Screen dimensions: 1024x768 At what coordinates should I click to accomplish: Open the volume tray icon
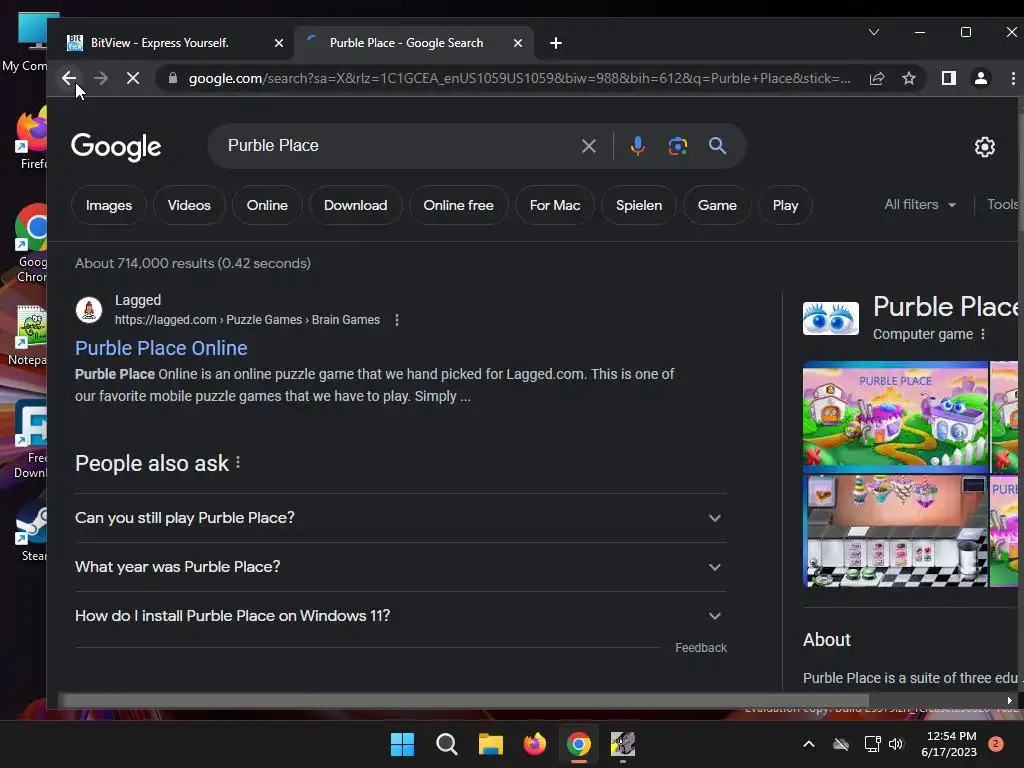[x=896, y=744]
